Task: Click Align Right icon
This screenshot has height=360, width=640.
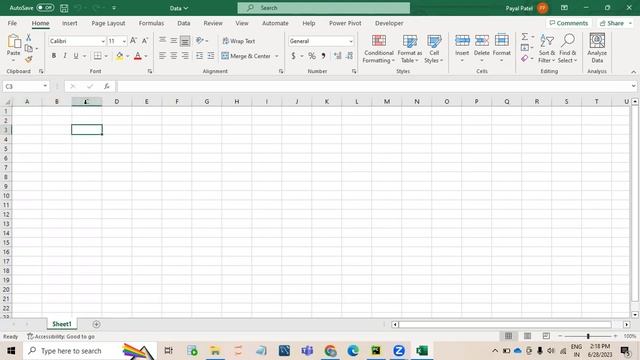Action: [185, 56]
